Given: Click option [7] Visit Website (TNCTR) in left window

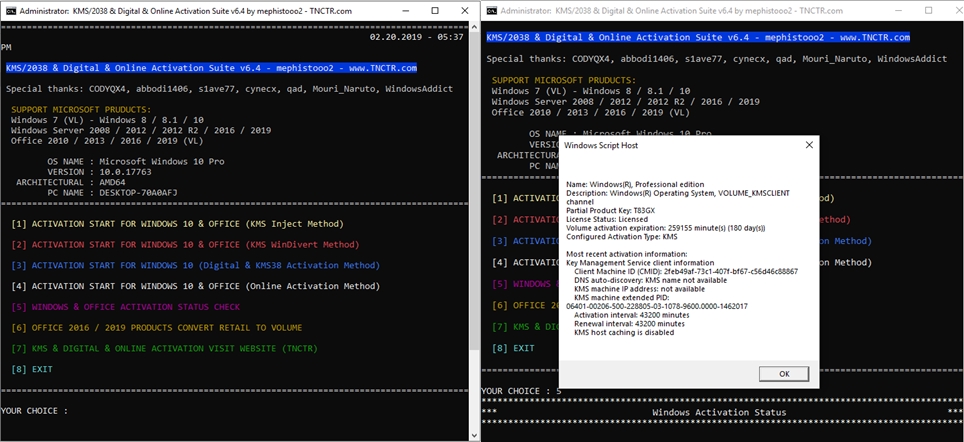Looking at the screenshot, I should (164, 349).
